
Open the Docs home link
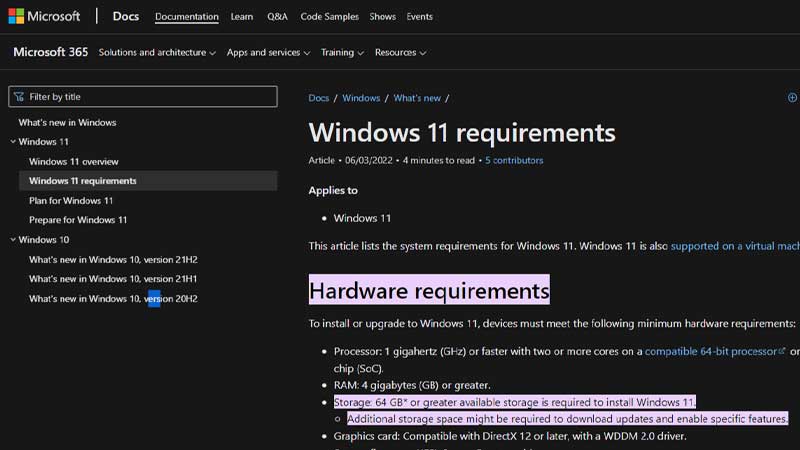(126, 16)
